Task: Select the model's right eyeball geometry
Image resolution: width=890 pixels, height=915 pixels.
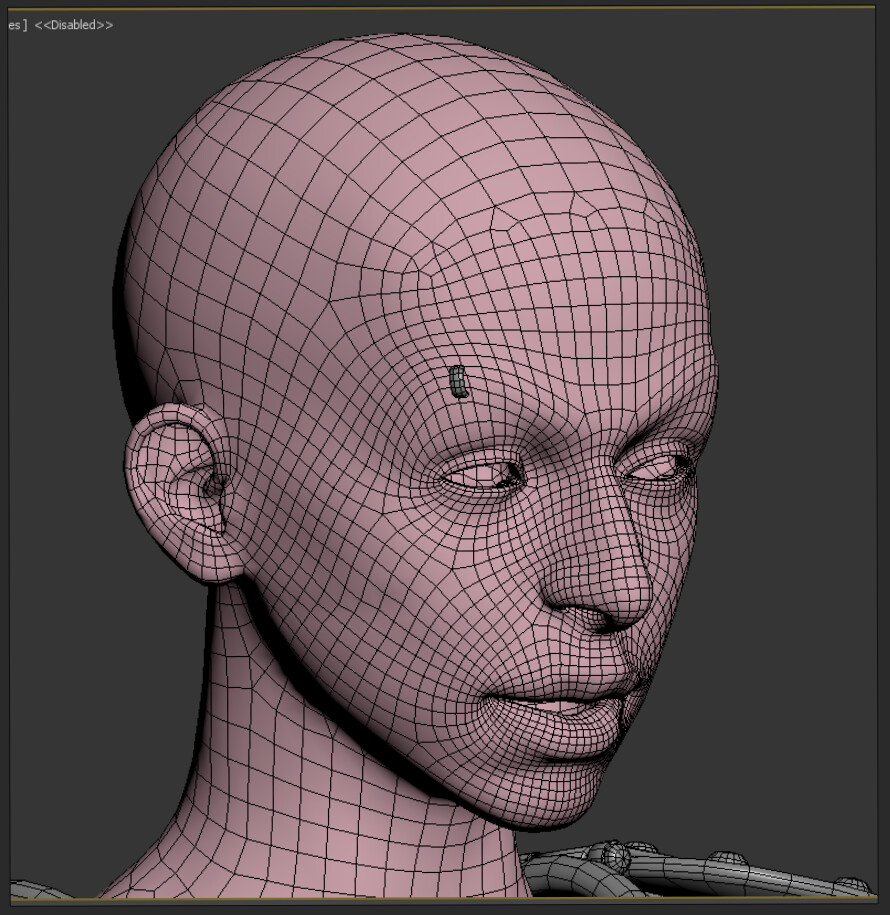Action: [485, 470]
